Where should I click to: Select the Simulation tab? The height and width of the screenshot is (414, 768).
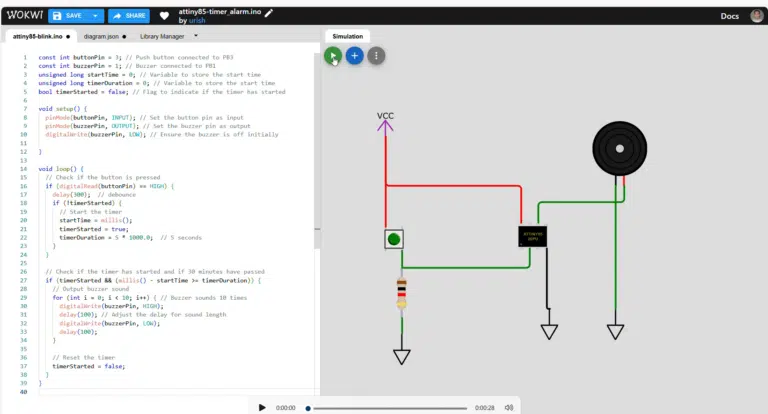coord(348,36)
